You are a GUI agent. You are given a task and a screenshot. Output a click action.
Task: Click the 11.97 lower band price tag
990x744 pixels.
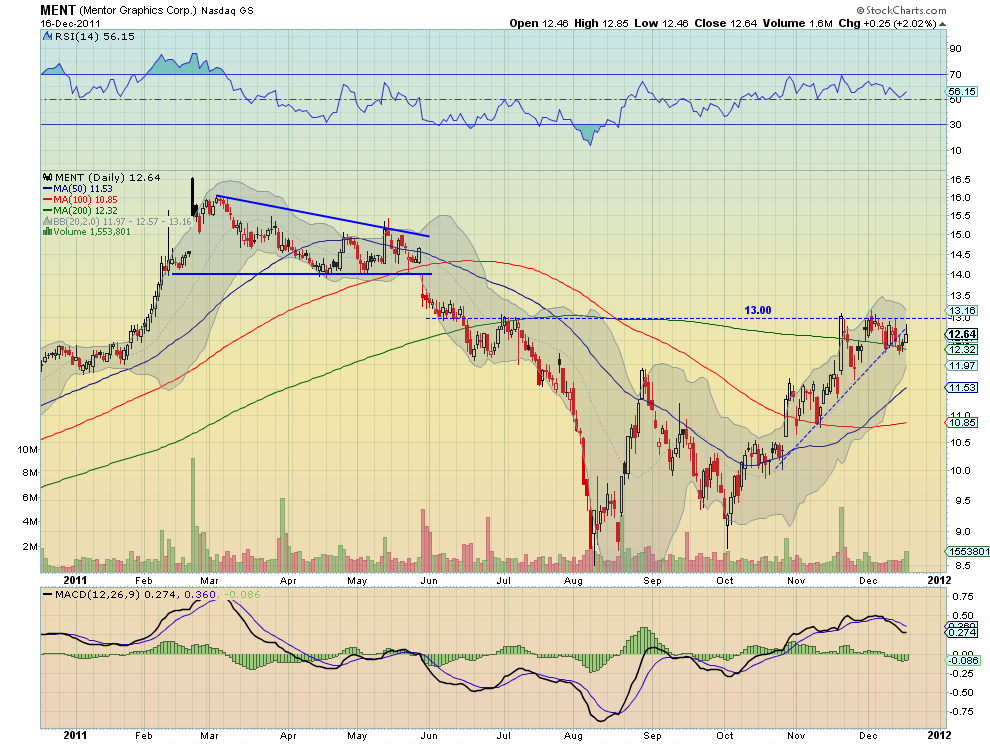(x=962, y=366)
